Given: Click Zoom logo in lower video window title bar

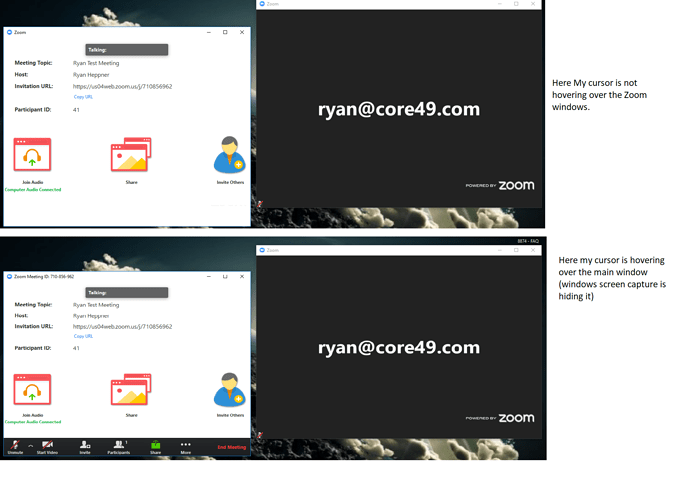Looking at the screenshot, I should click(x=262, y=250).
